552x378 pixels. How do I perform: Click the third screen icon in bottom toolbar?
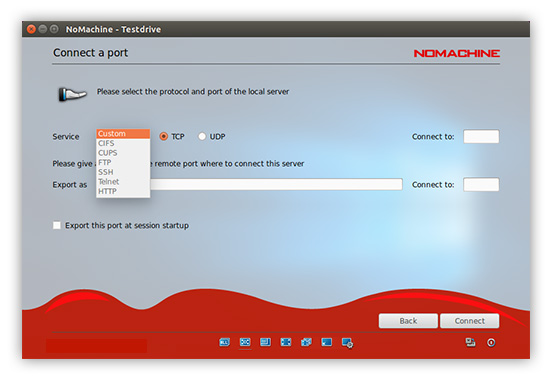265,342
